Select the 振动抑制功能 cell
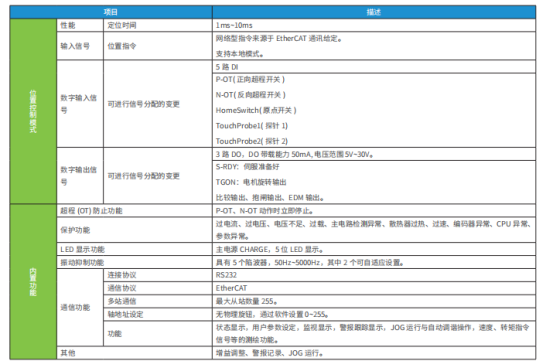 point(134,263)
